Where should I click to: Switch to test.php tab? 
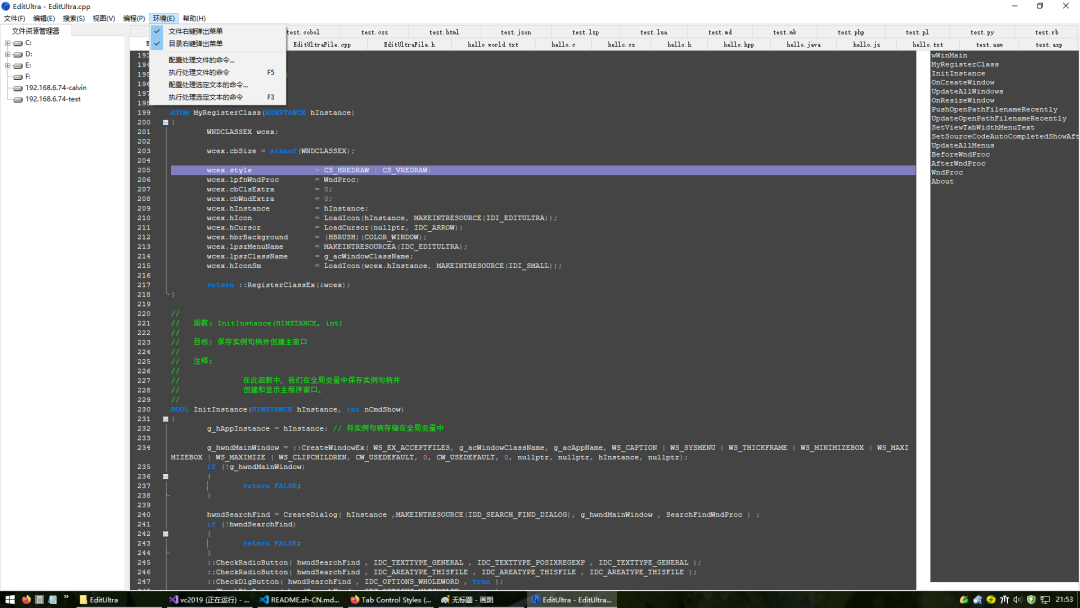[851, 32]
